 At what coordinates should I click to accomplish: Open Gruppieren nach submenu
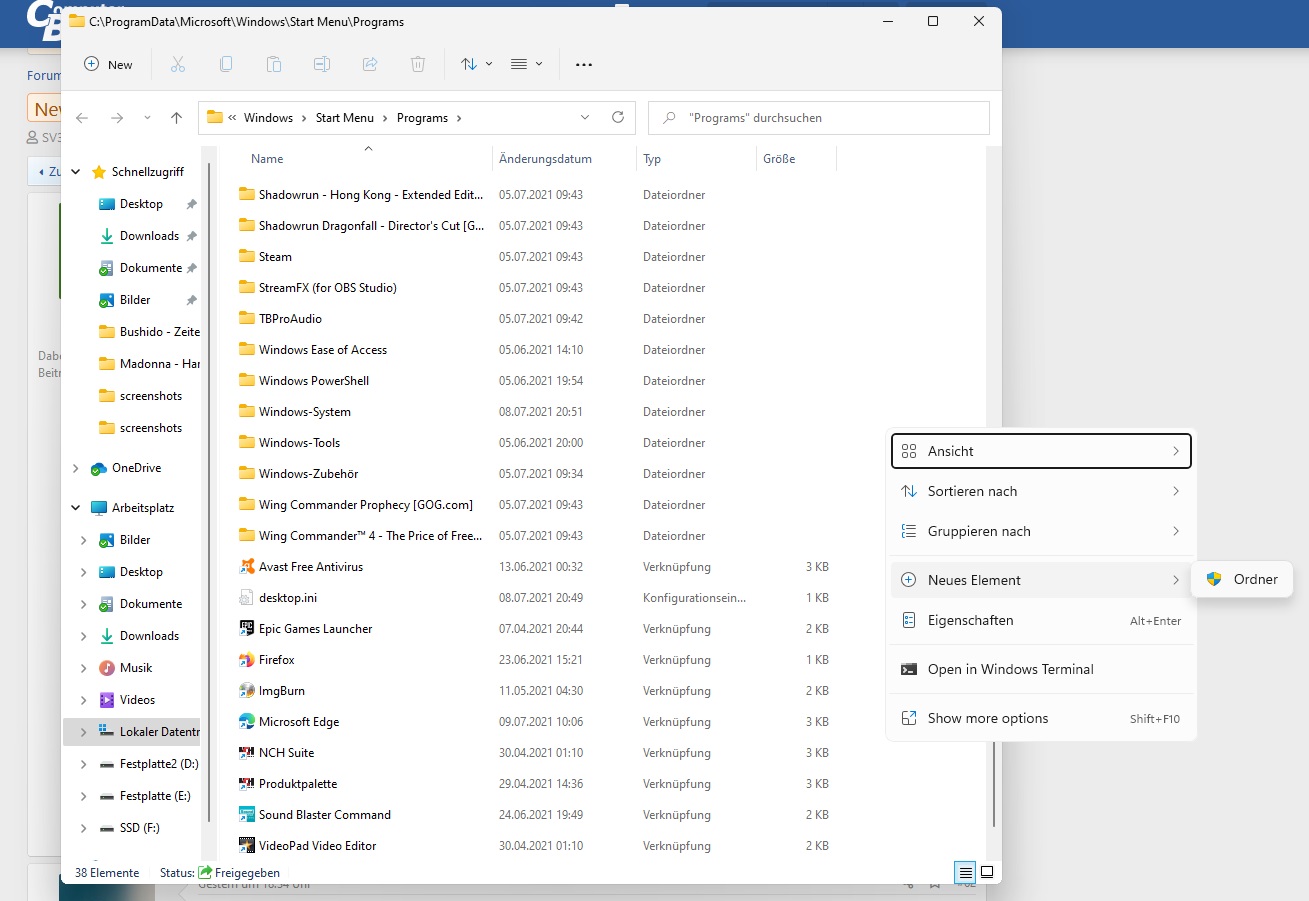[x=1041, y=531]
